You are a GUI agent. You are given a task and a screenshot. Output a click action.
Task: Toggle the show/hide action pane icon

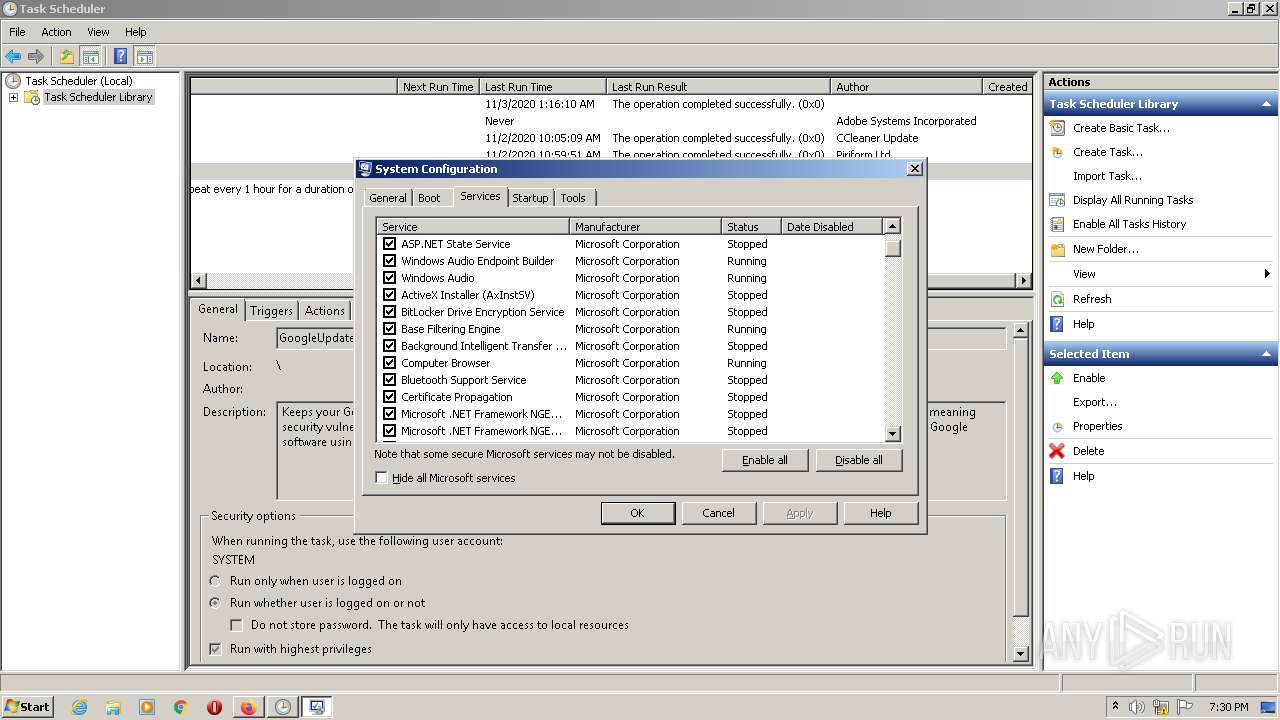click(144, 57)
